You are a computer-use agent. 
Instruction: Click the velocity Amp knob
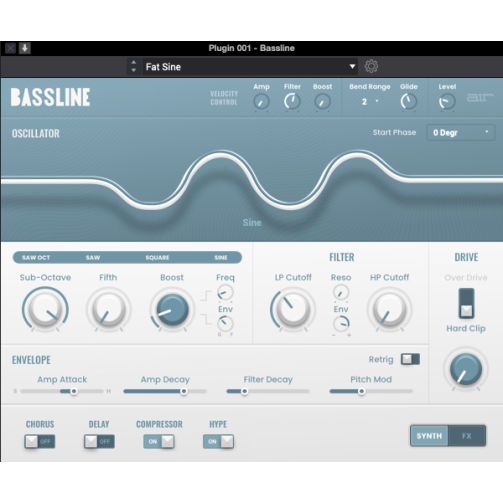[261, 102]
